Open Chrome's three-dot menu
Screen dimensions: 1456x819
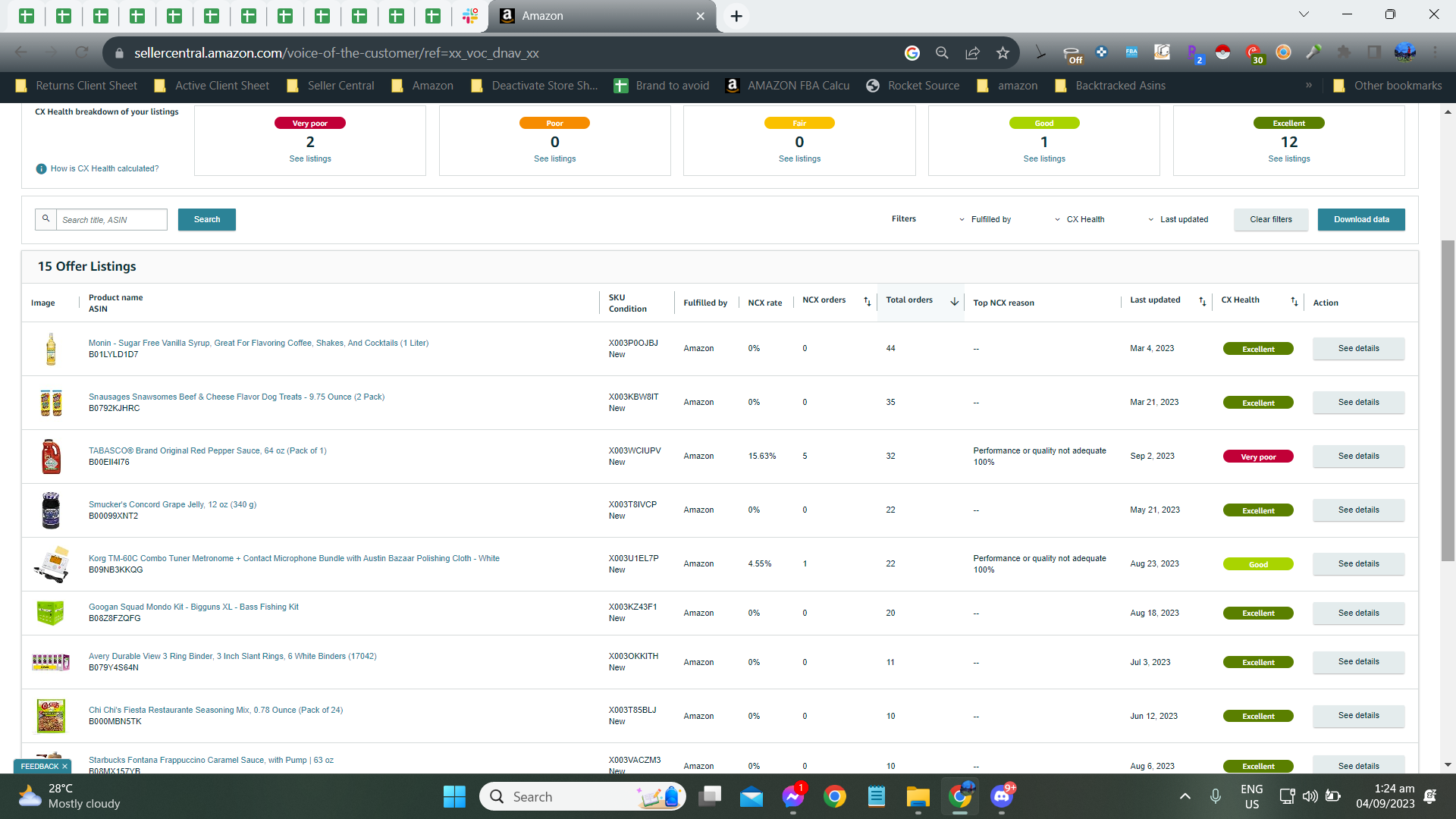1435,52
